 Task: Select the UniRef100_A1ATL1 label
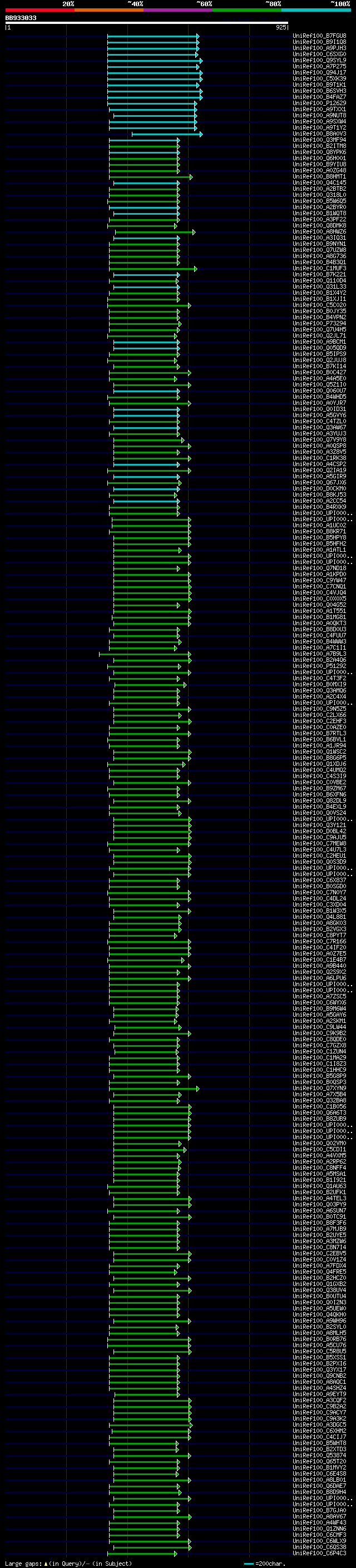(x=319, y=550)
